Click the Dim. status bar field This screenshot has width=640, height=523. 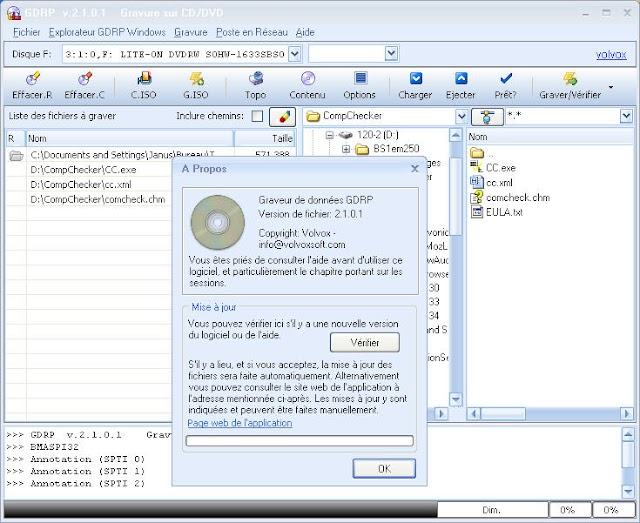[x=492, y=510]
